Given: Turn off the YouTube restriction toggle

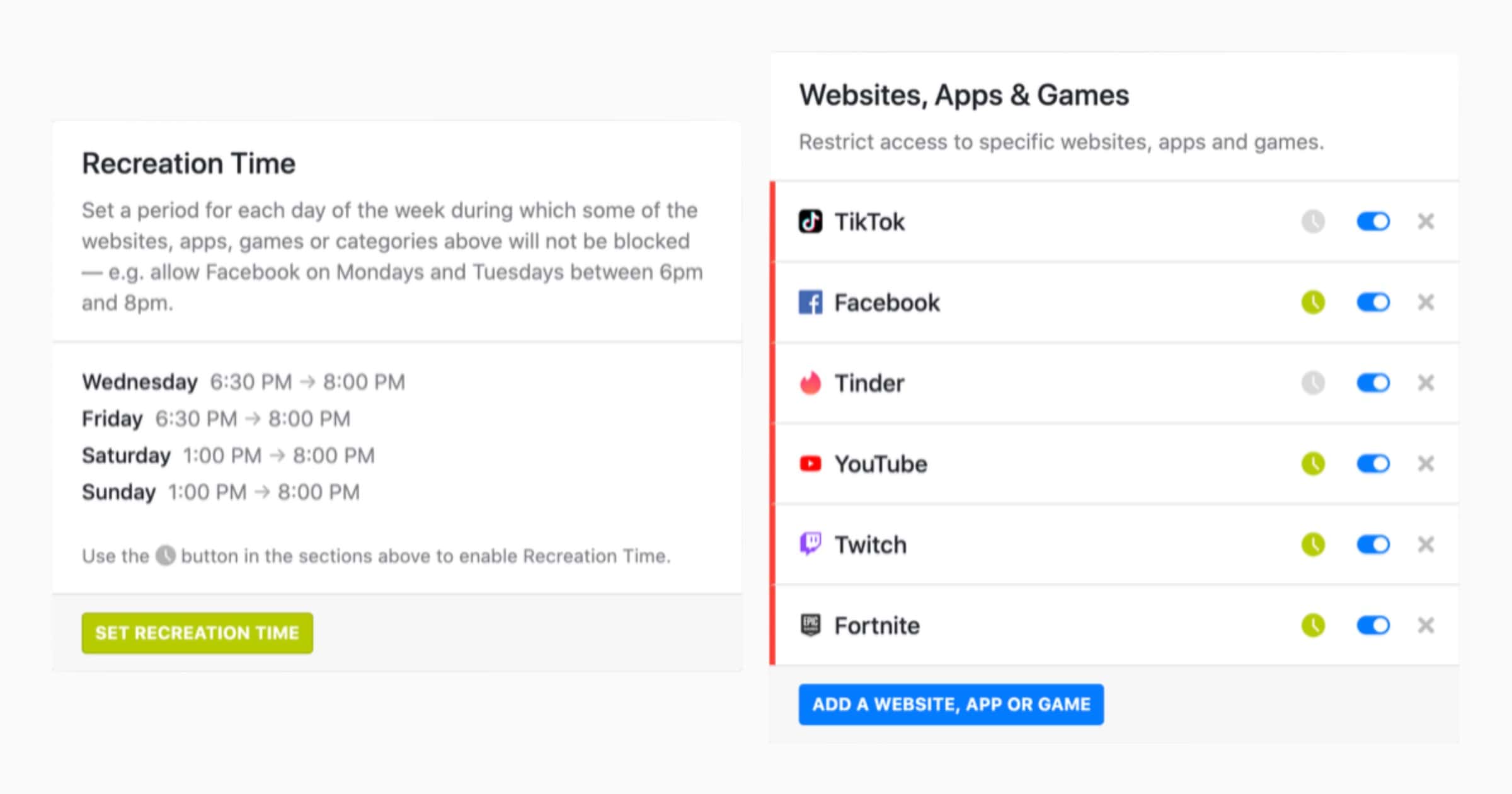Looking at the screenshot, I should [x=1373, y=464].
